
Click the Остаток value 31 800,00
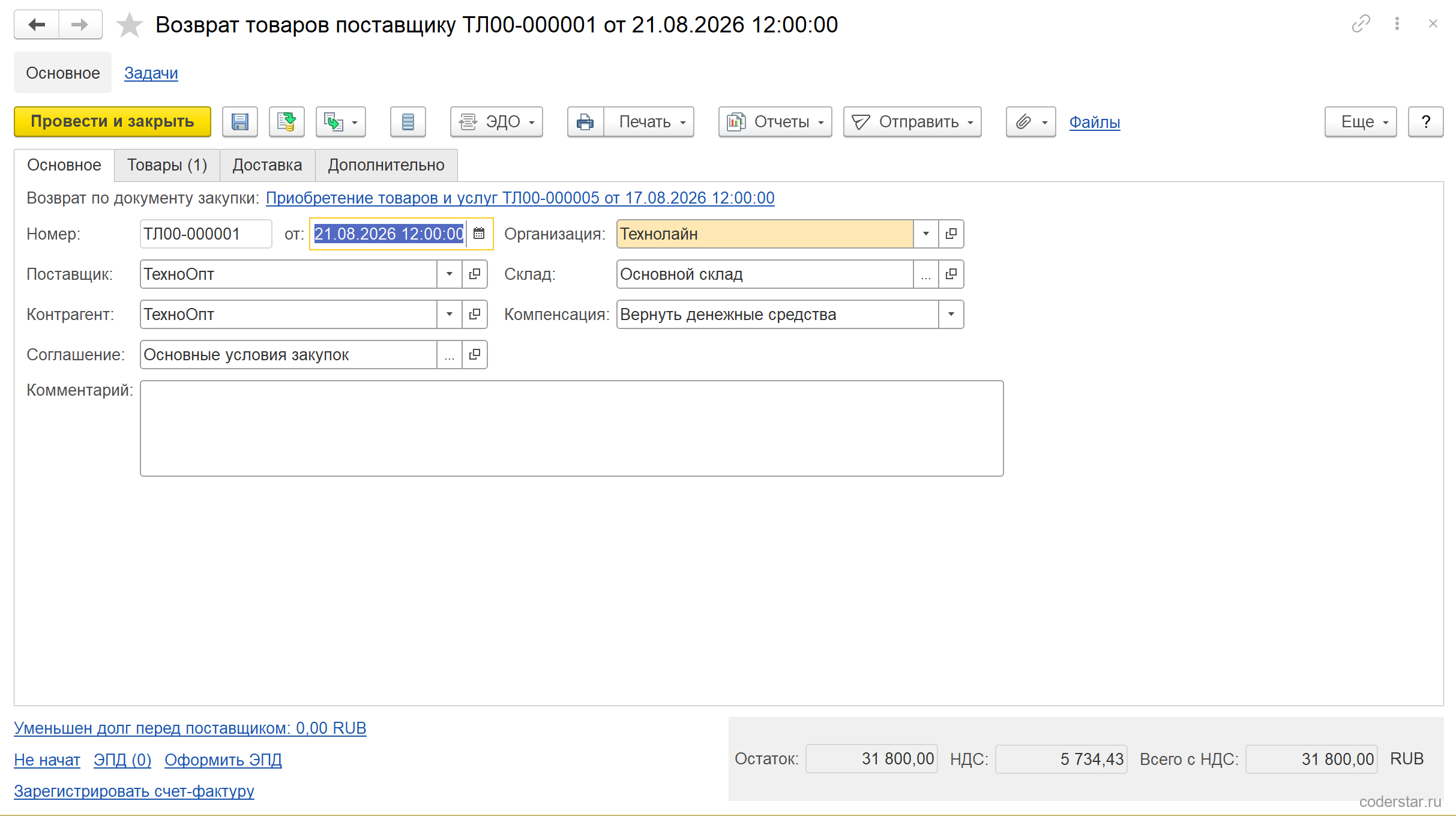point(871,759)
